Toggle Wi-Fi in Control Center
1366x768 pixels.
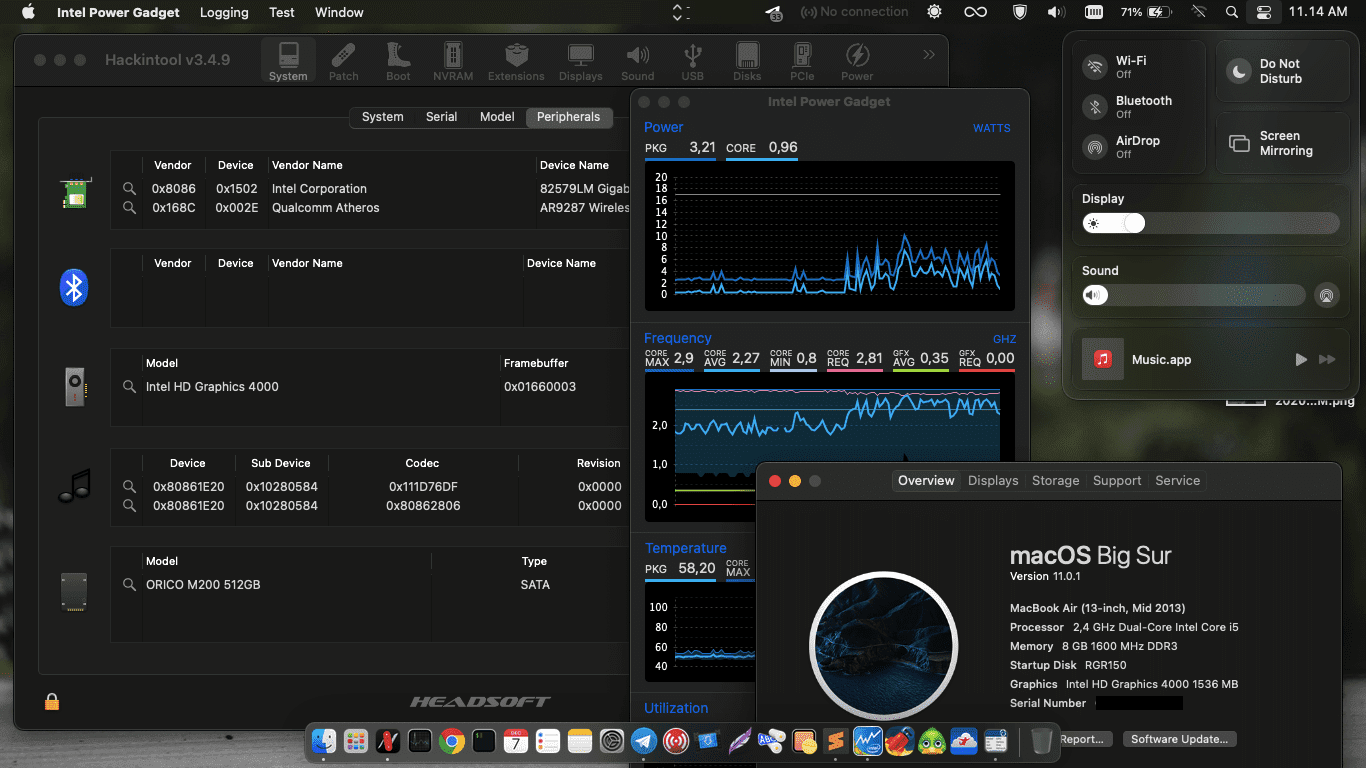[1096, 67]
